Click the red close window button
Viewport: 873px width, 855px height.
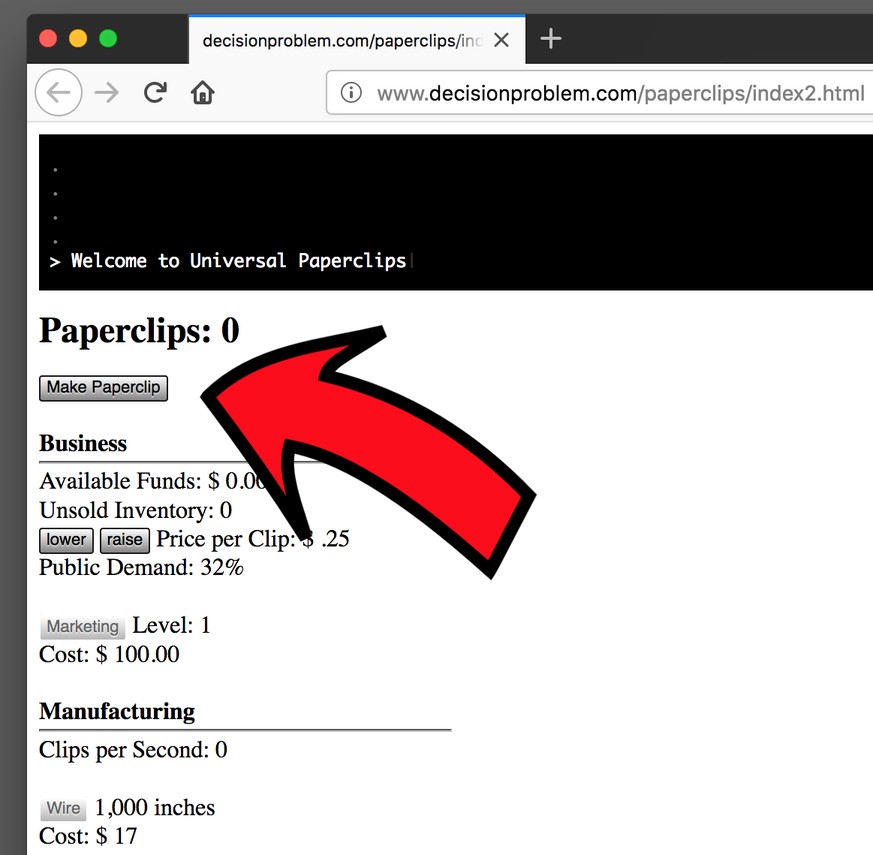coord(48,39)
